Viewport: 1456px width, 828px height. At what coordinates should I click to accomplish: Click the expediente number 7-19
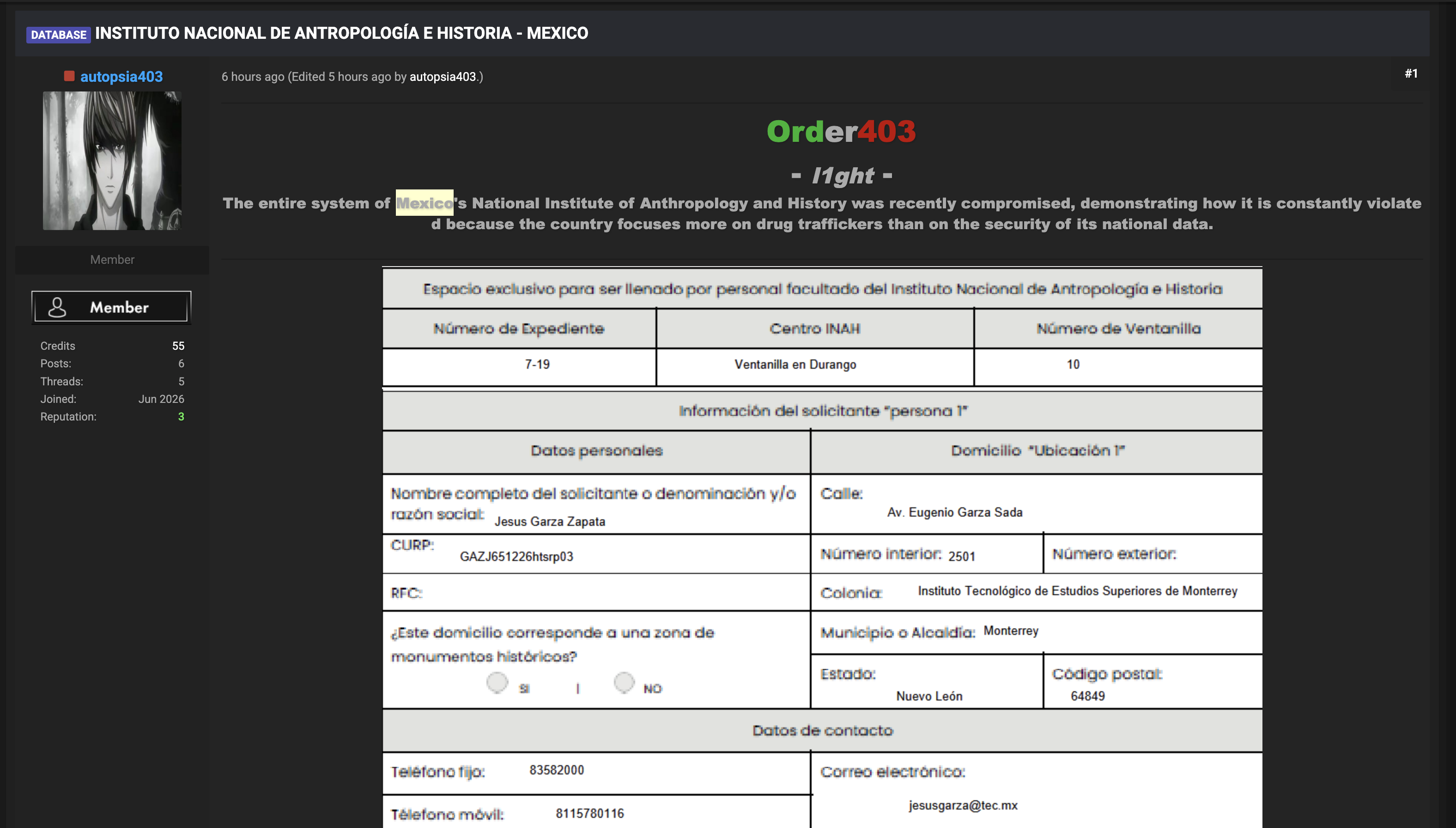click(x=537, y=365)
